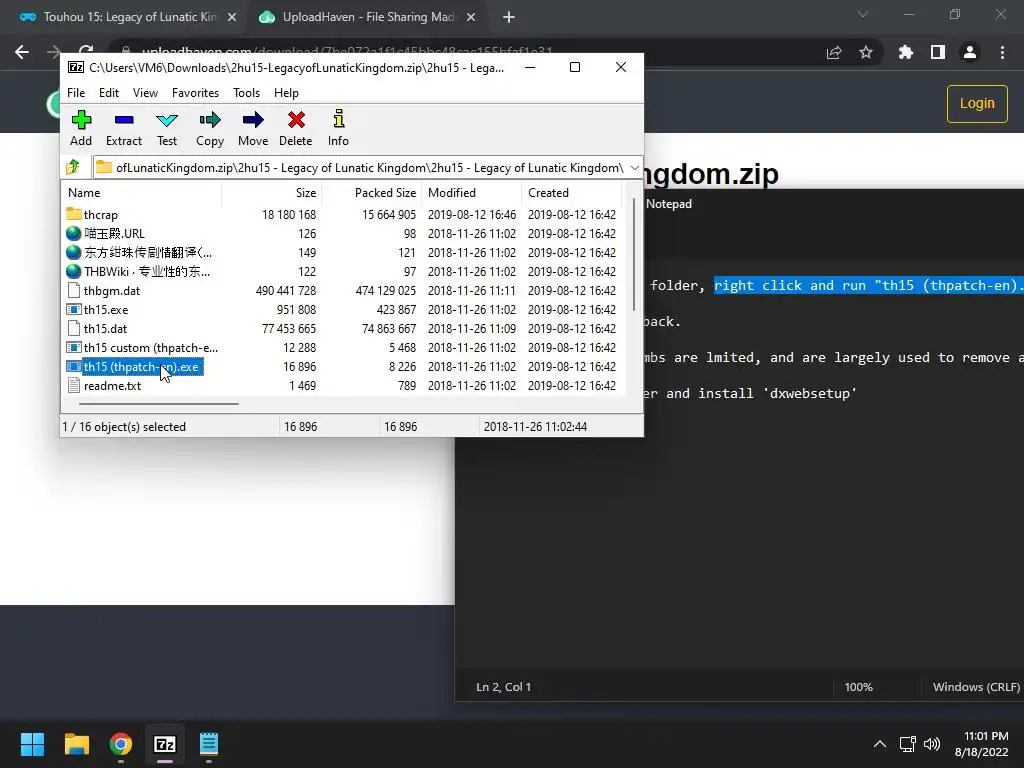Screen dimensions: 1024x768
Task: Open the Windows Start menu
Action: coord(32,744)
